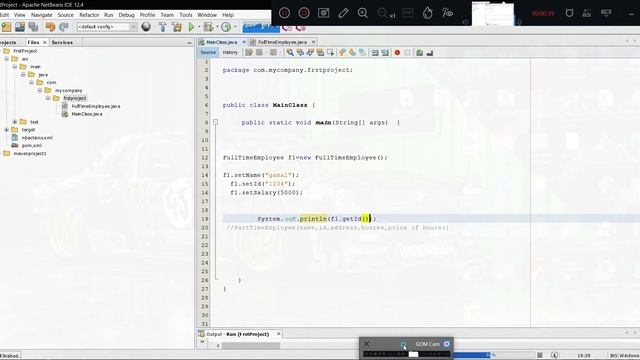
Task: Click the recorder stop button
Action: (x=304, y=13)
